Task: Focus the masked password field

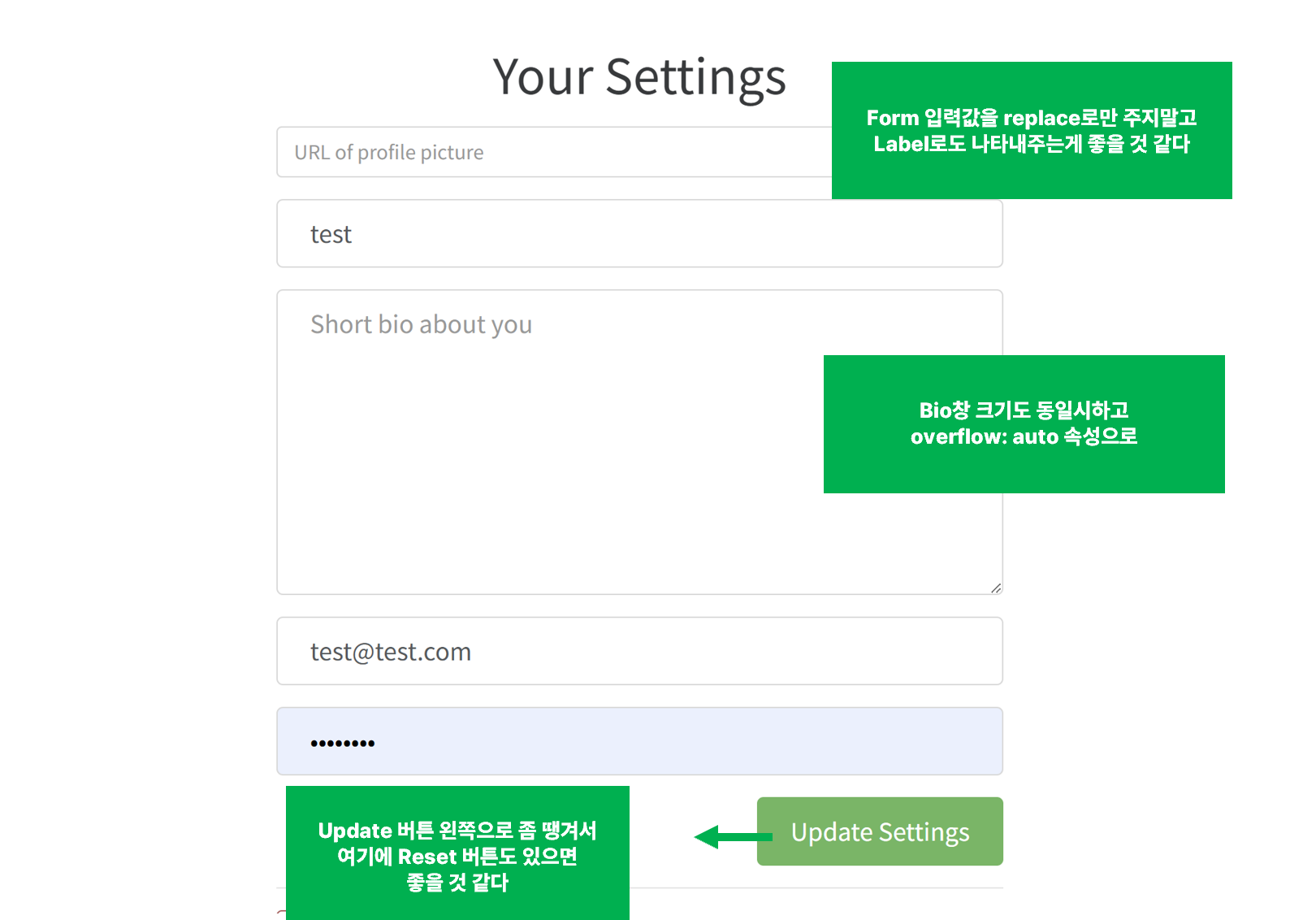Action: tap(639, 741)
